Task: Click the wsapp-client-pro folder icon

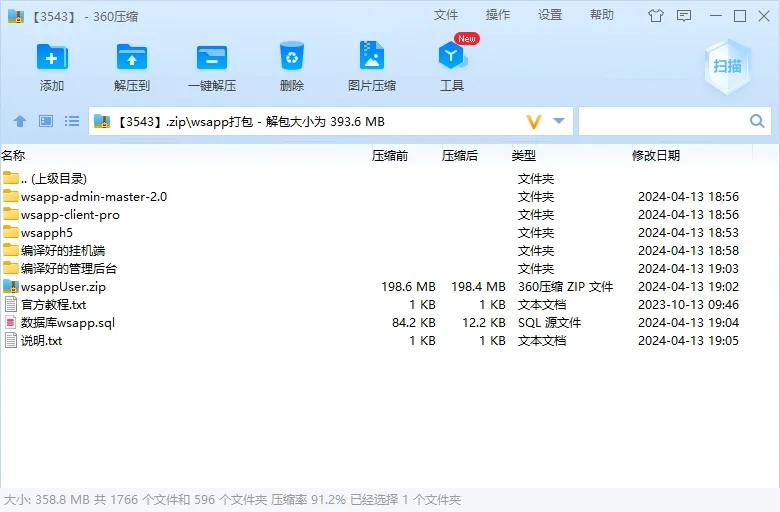Action: click(10, 213)
